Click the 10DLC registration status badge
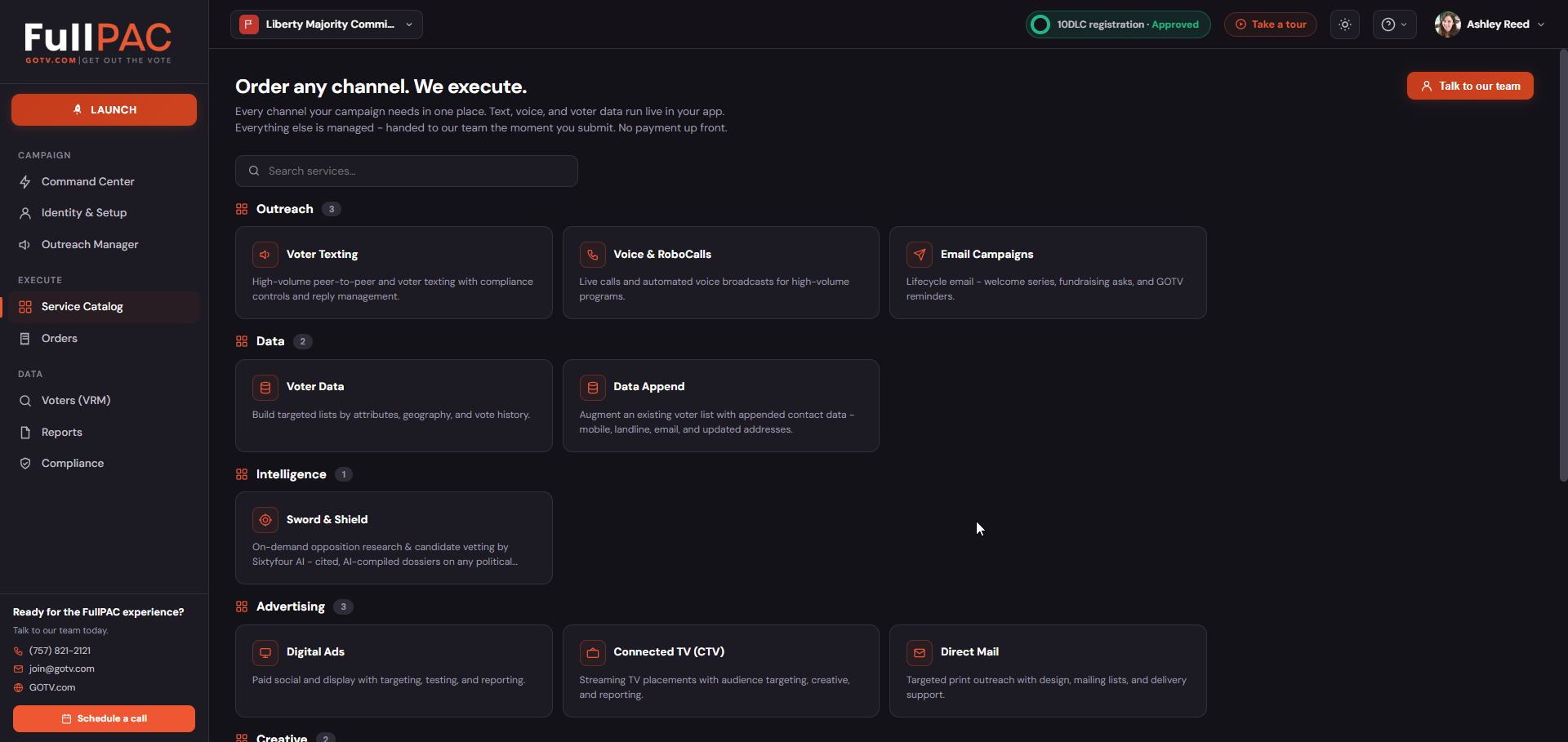 tap(1118, 24)
